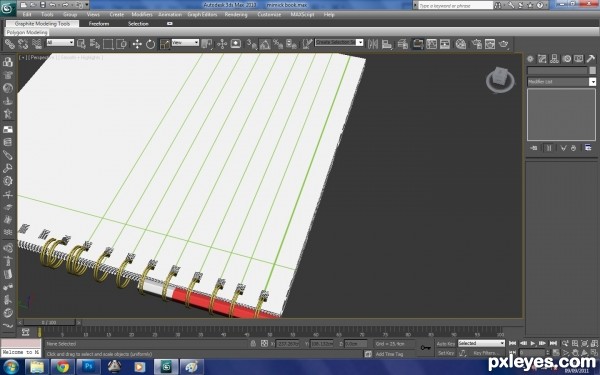This screenshot has width=600, height=375.
Task: Open the Edit menu
Action: (x=27, y=14)
